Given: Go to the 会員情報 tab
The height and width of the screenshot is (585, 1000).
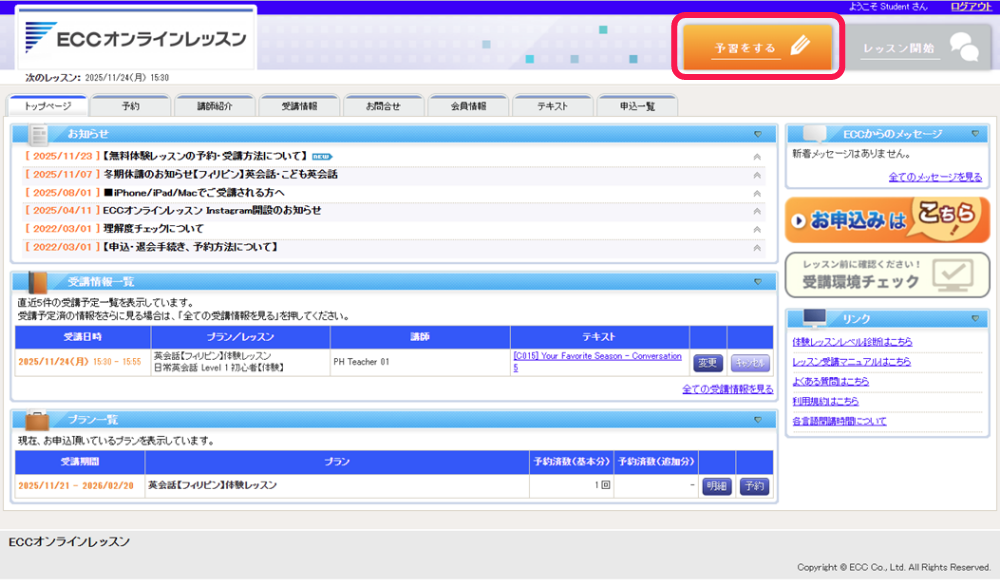Looking at the screenshot, I should point(468,105).
